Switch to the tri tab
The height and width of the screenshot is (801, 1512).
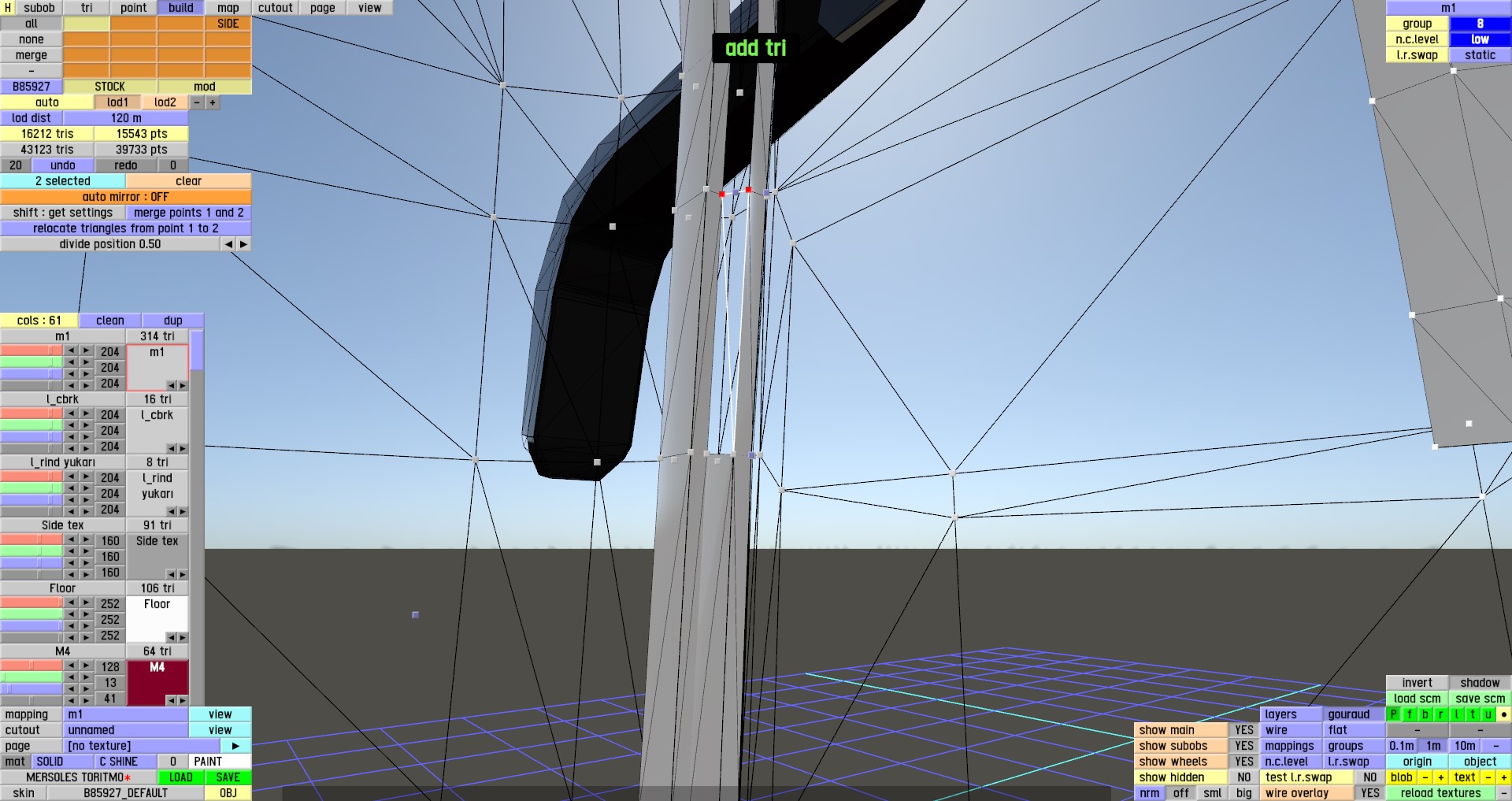coord(87,8)
